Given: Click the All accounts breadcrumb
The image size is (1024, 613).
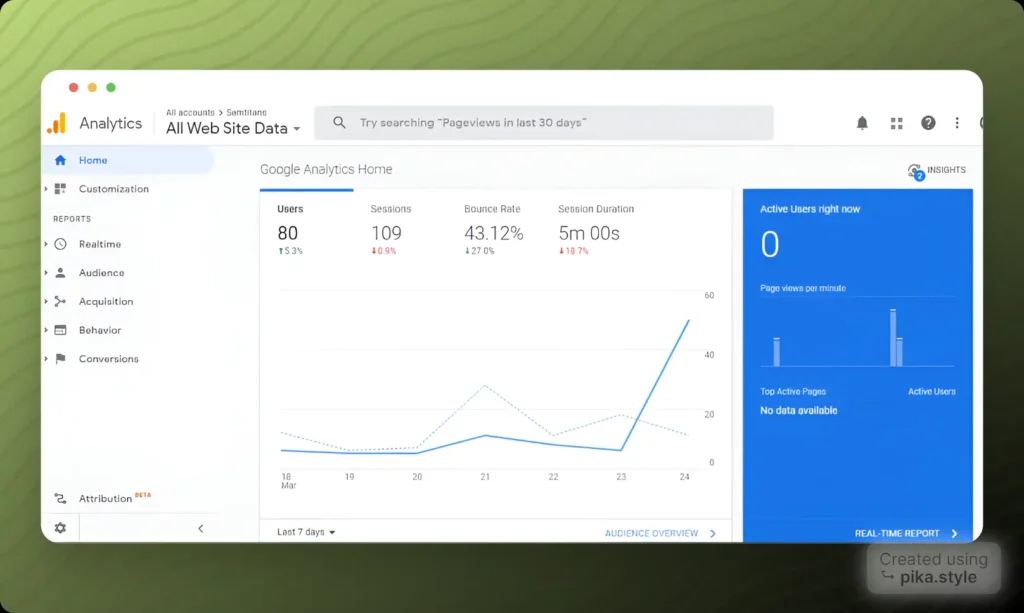Looking at the screenshot, I should pyautogui.click(x=190, y=112).
